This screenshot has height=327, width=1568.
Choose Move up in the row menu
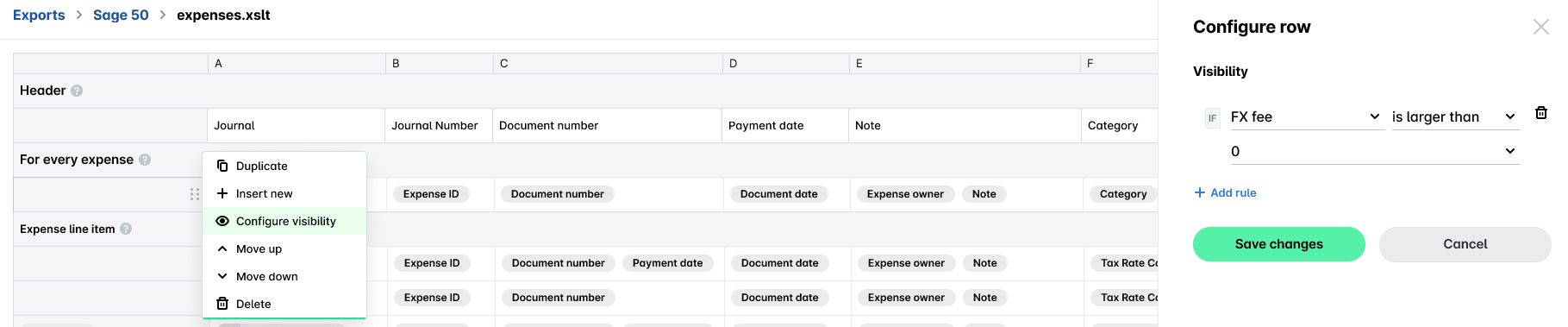[284, 248]
